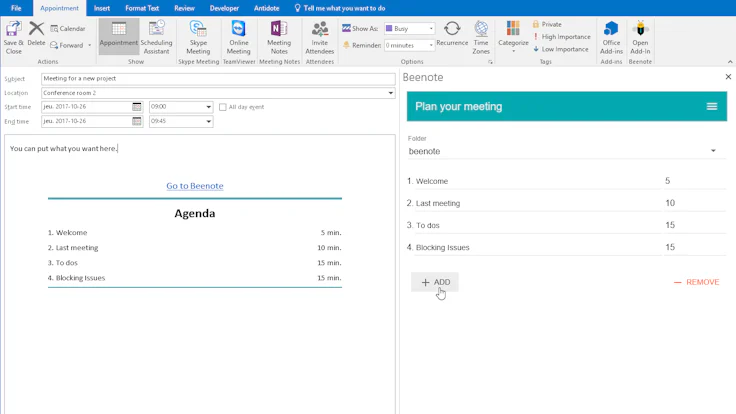Open the Recurrence settings

452,34
